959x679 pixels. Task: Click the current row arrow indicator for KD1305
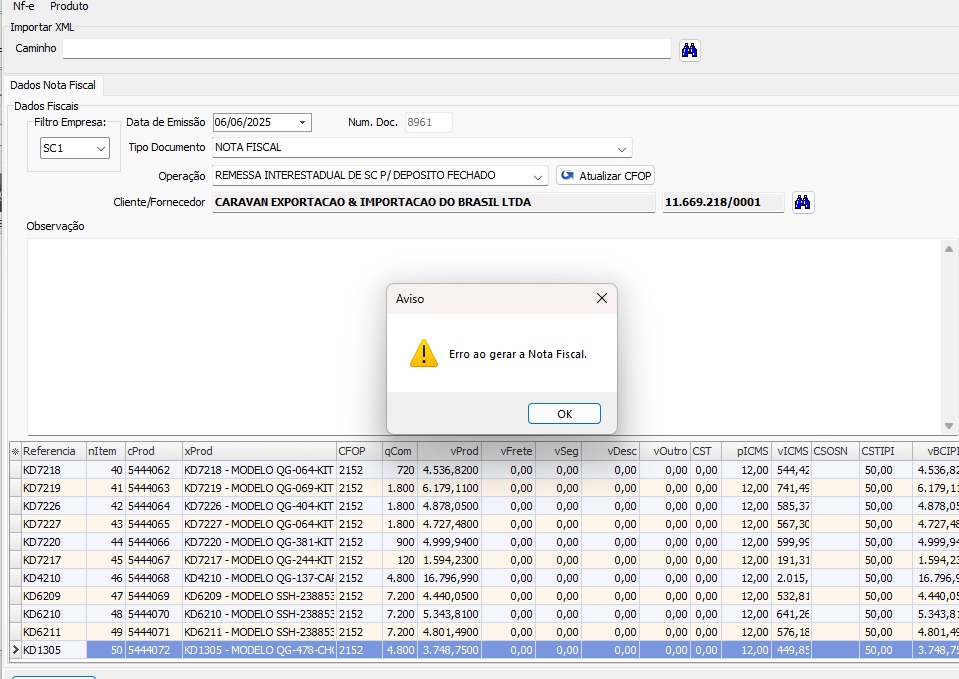coord(14,650)
